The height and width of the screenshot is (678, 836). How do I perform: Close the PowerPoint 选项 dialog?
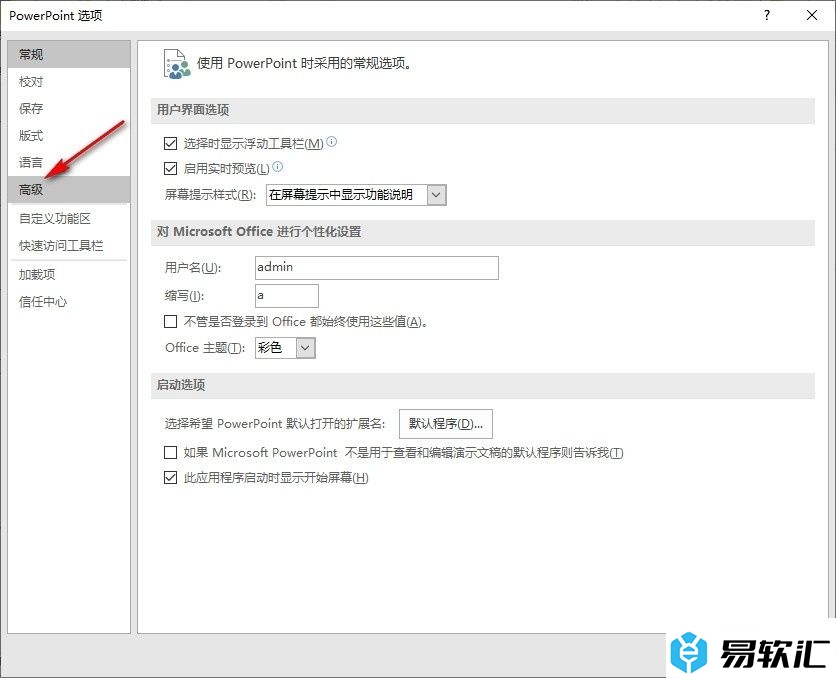[812, 15]
